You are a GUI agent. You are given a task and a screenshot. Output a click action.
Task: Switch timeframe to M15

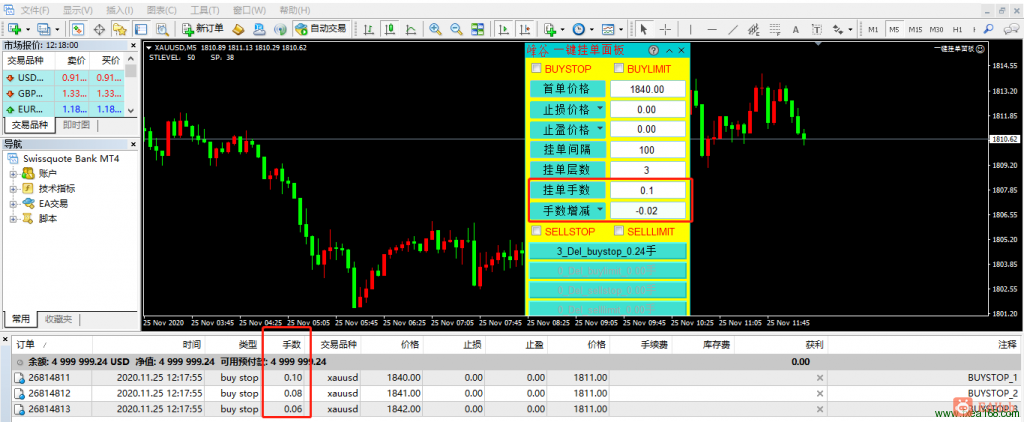(x=915, y=29)
